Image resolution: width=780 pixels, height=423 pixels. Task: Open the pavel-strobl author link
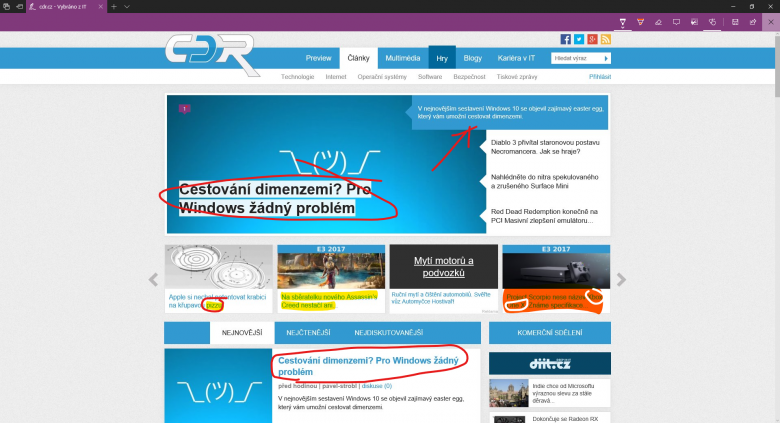(x=339, y=386)
